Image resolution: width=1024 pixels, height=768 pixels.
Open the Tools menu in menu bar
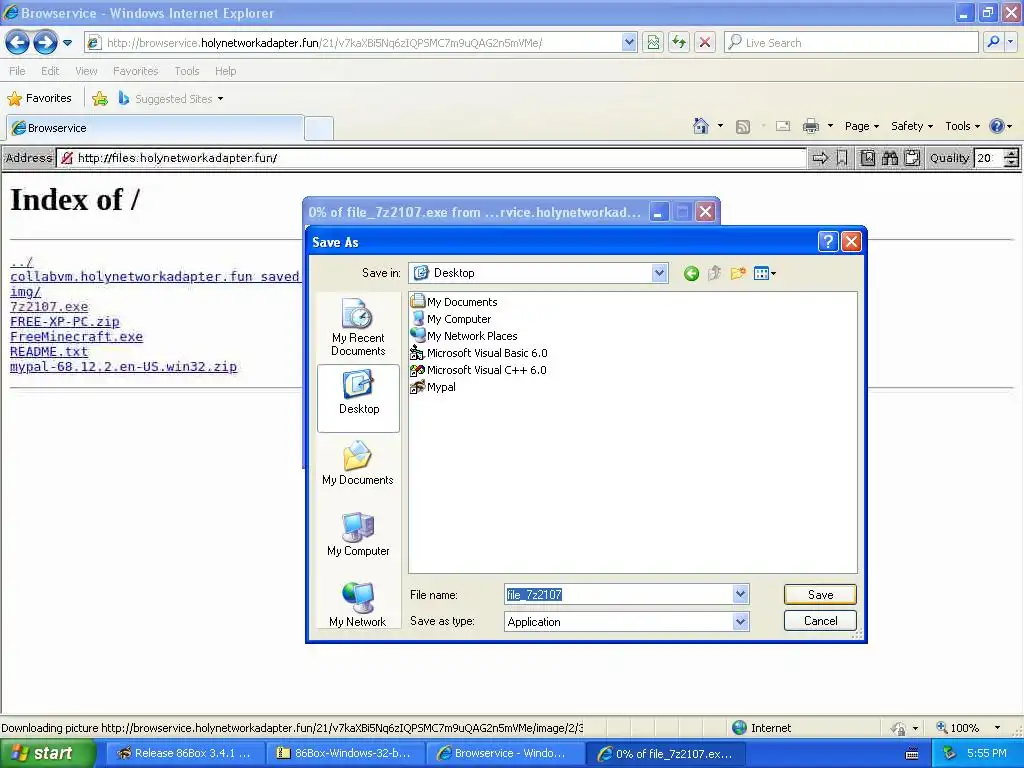187,71
